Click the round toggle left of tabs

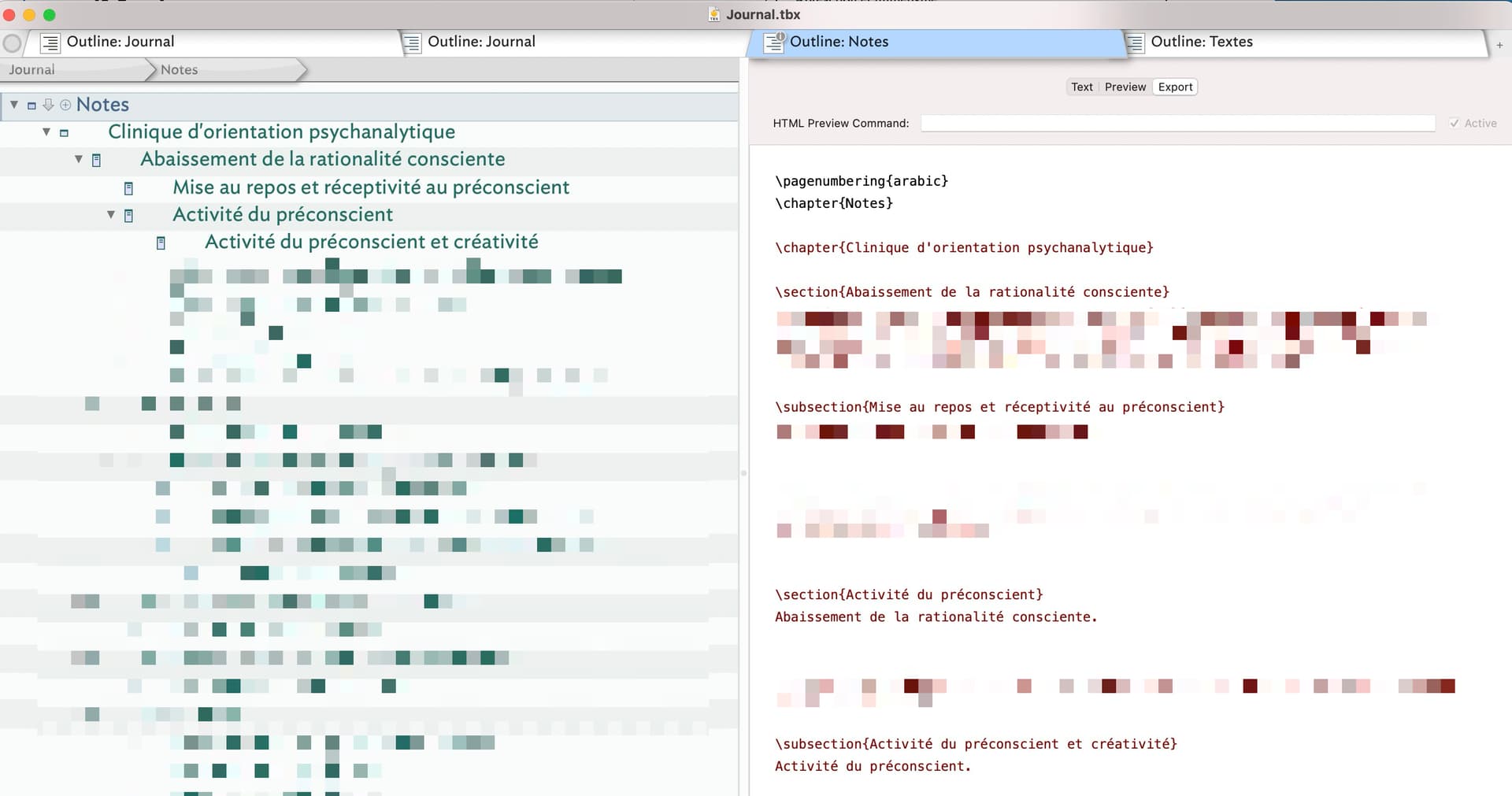(12, 43)
